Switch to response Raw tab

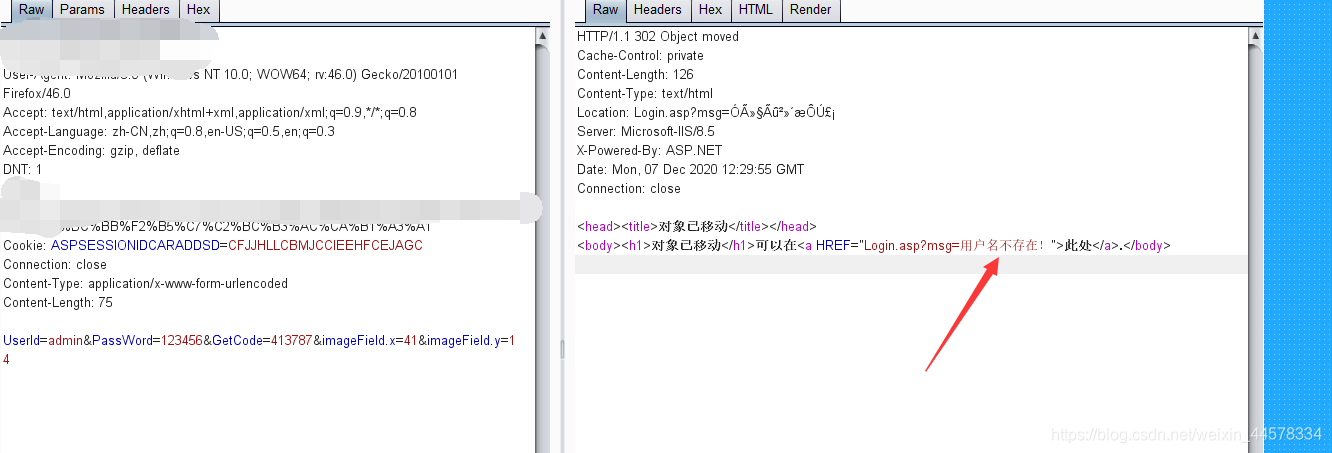[605, 10]
